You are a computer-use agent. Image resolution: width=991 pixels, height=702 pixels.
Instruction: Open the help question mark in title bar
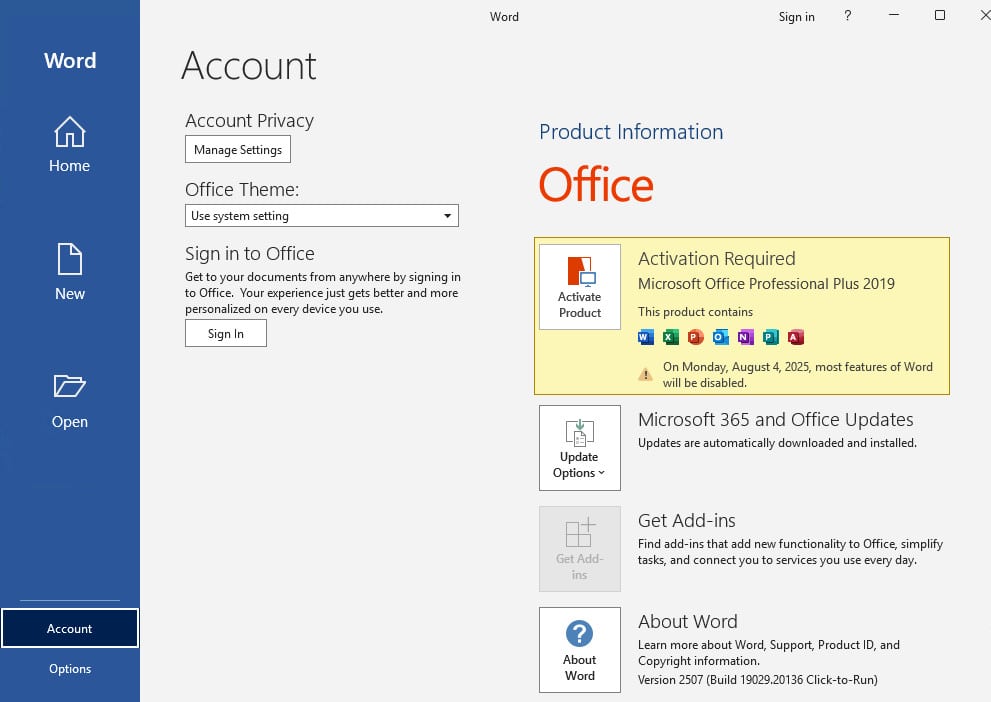pos(848,16)
